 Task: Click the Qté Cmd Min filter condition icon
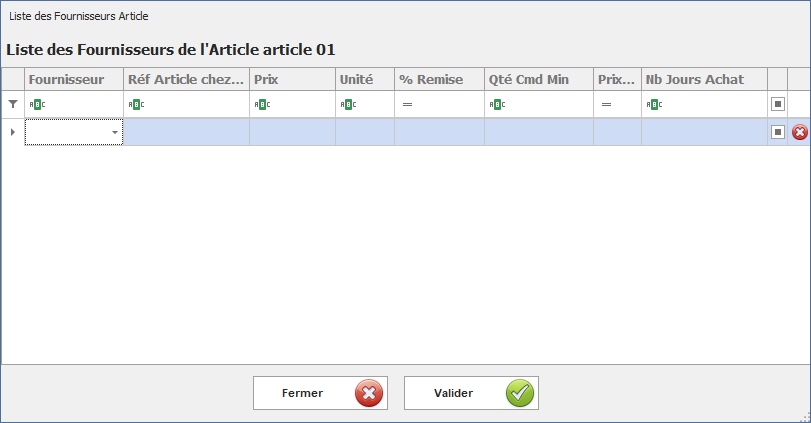[497, 104]
